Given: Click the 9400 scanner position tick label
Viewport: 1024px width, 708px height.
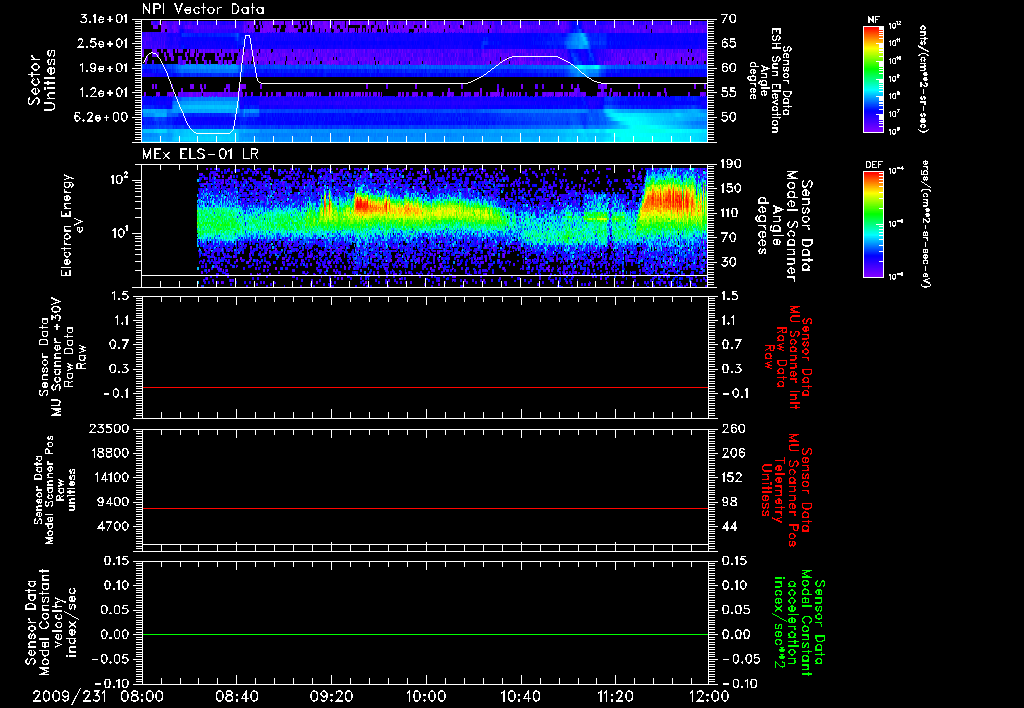Looking at the screenshot, I should point(112,502).
